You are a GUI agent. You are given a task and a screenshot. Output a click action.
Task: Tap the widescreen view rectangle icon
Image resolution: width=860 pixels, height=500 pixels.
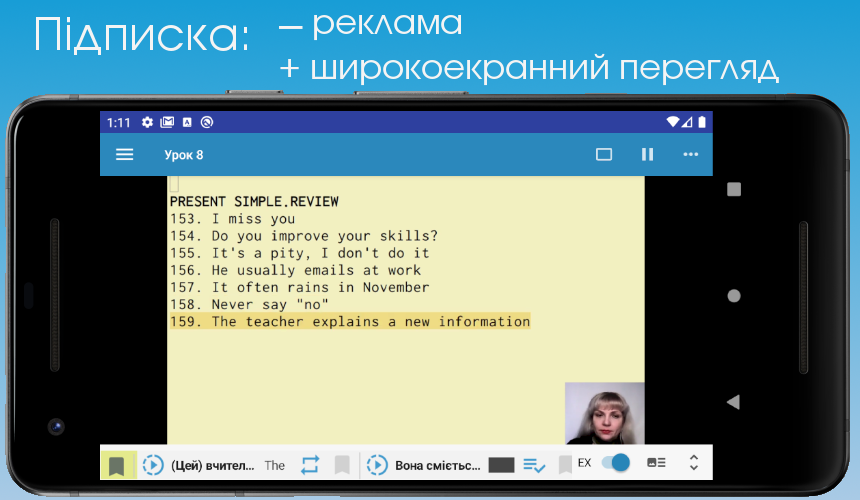tap(604, 155)
